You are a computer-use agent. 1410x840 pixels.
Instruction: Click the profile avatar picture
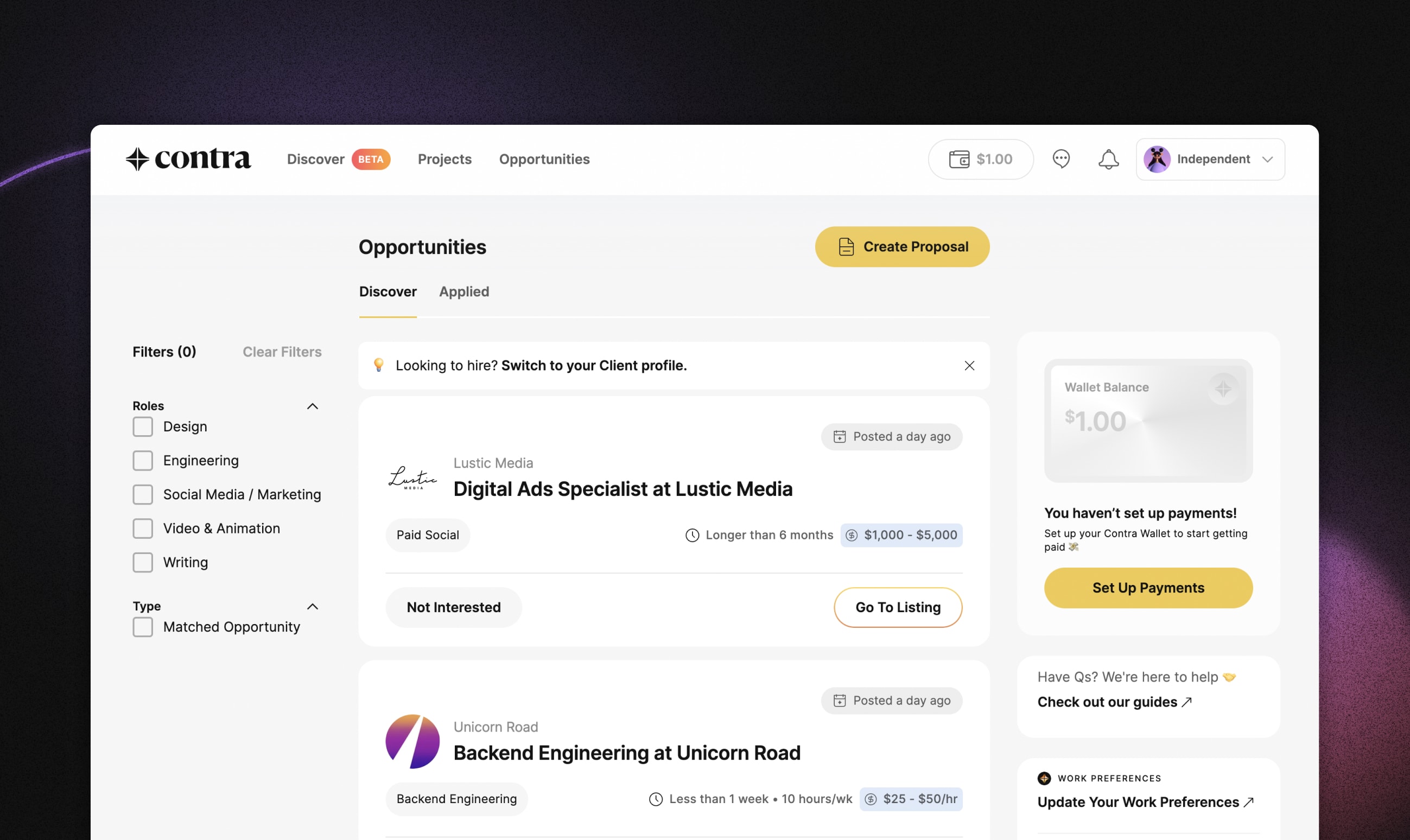1157,159
